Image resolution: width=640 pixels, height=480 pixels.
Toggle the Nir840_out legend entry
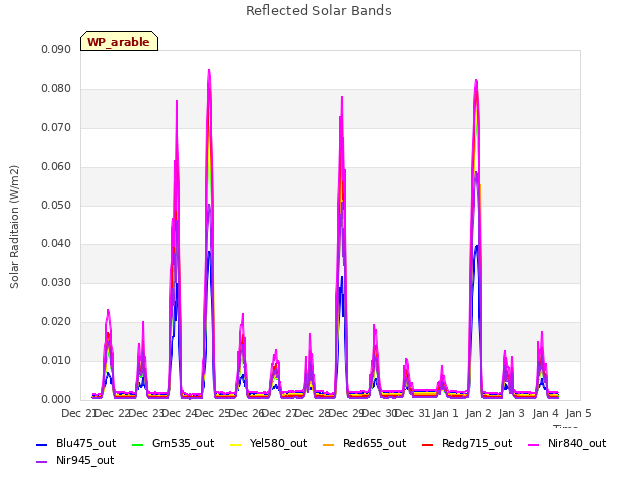(x=567, y=443)
